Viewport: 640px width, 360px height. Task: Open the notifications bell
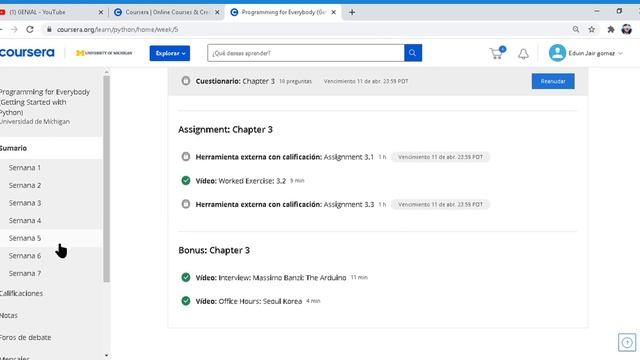[523, 53]
